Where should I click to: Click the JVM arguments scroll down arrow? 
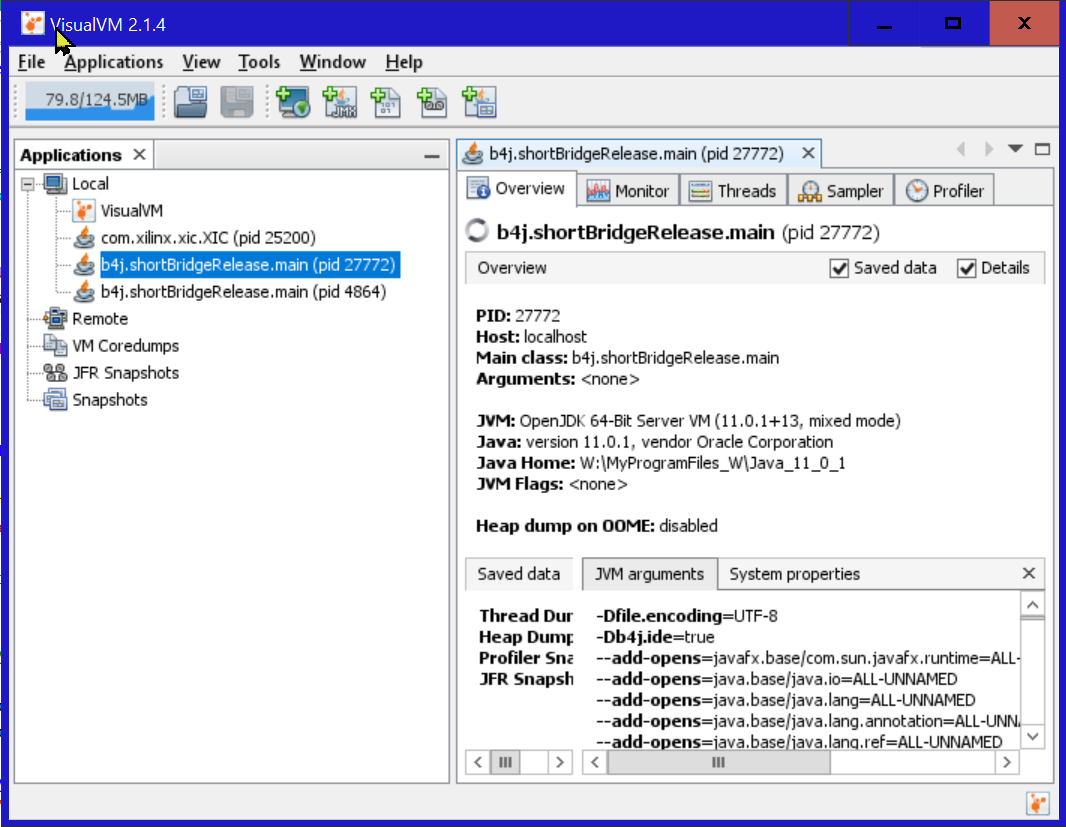pos(1032,736)
